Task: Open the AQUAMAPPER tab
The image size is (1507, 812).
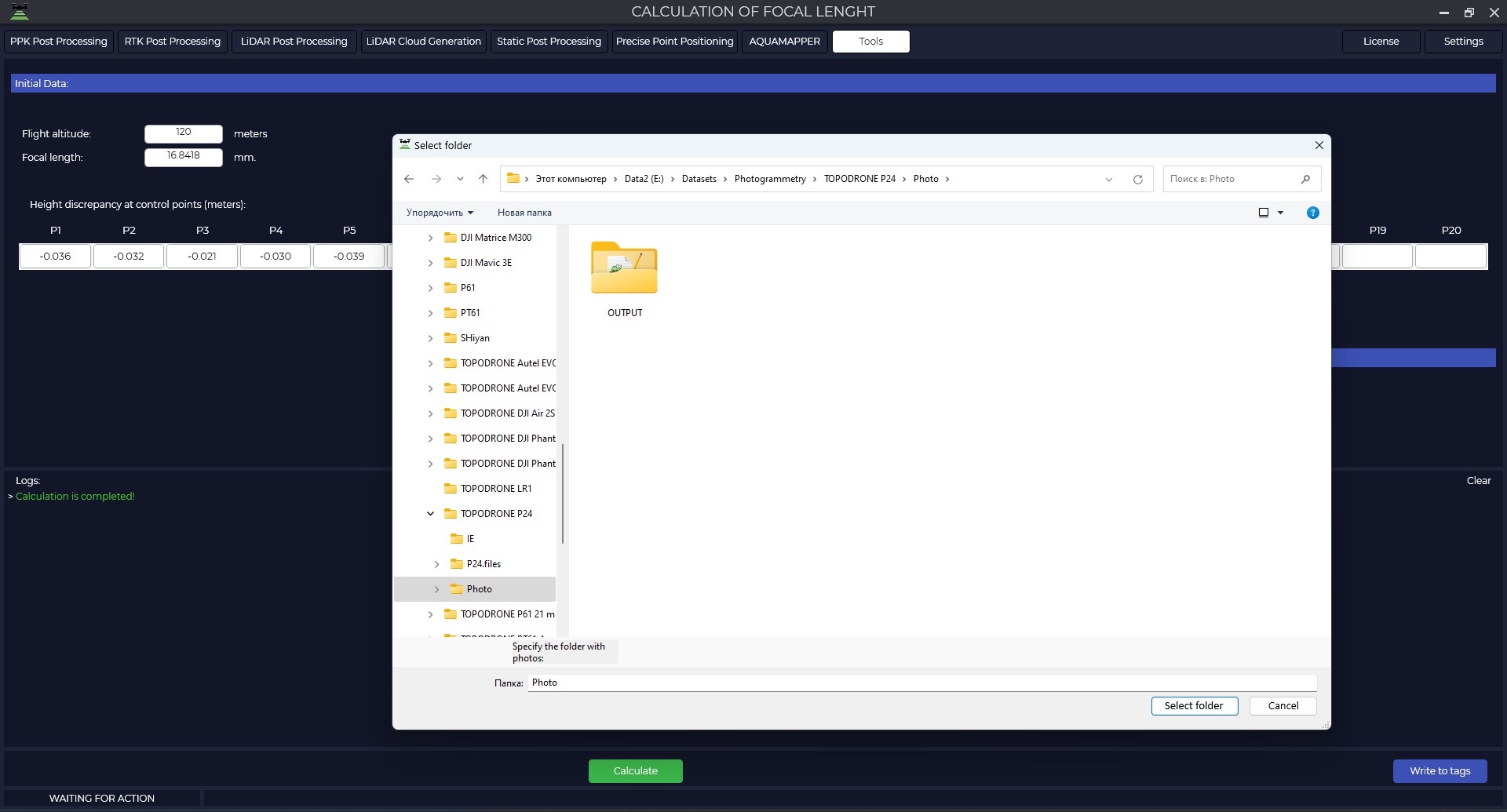Action: pos(784,42)
